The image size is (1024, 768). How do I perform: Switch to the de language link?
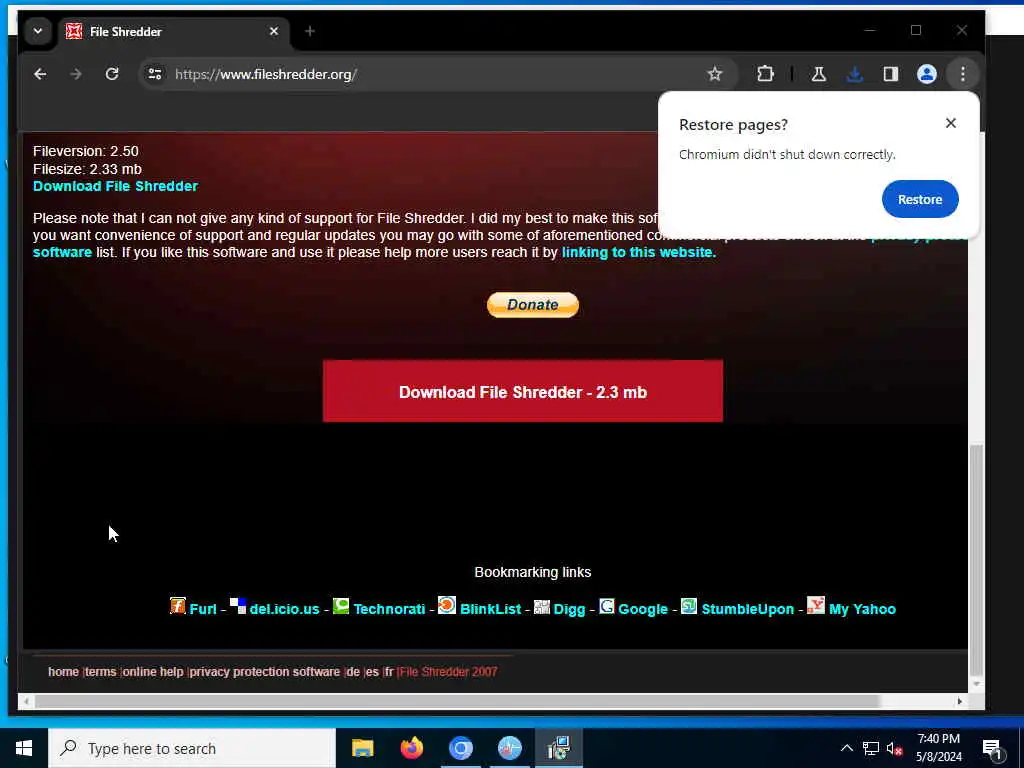point(353,671)
